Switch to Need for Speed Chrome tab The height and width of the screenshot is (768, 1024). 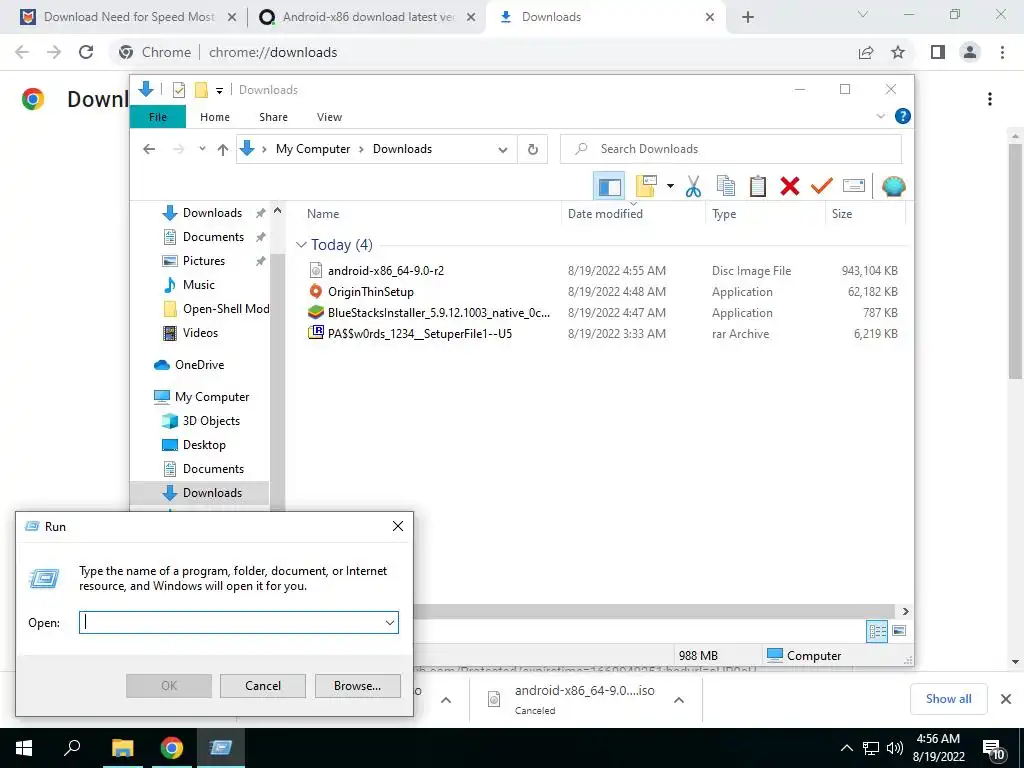pos(128,17)
